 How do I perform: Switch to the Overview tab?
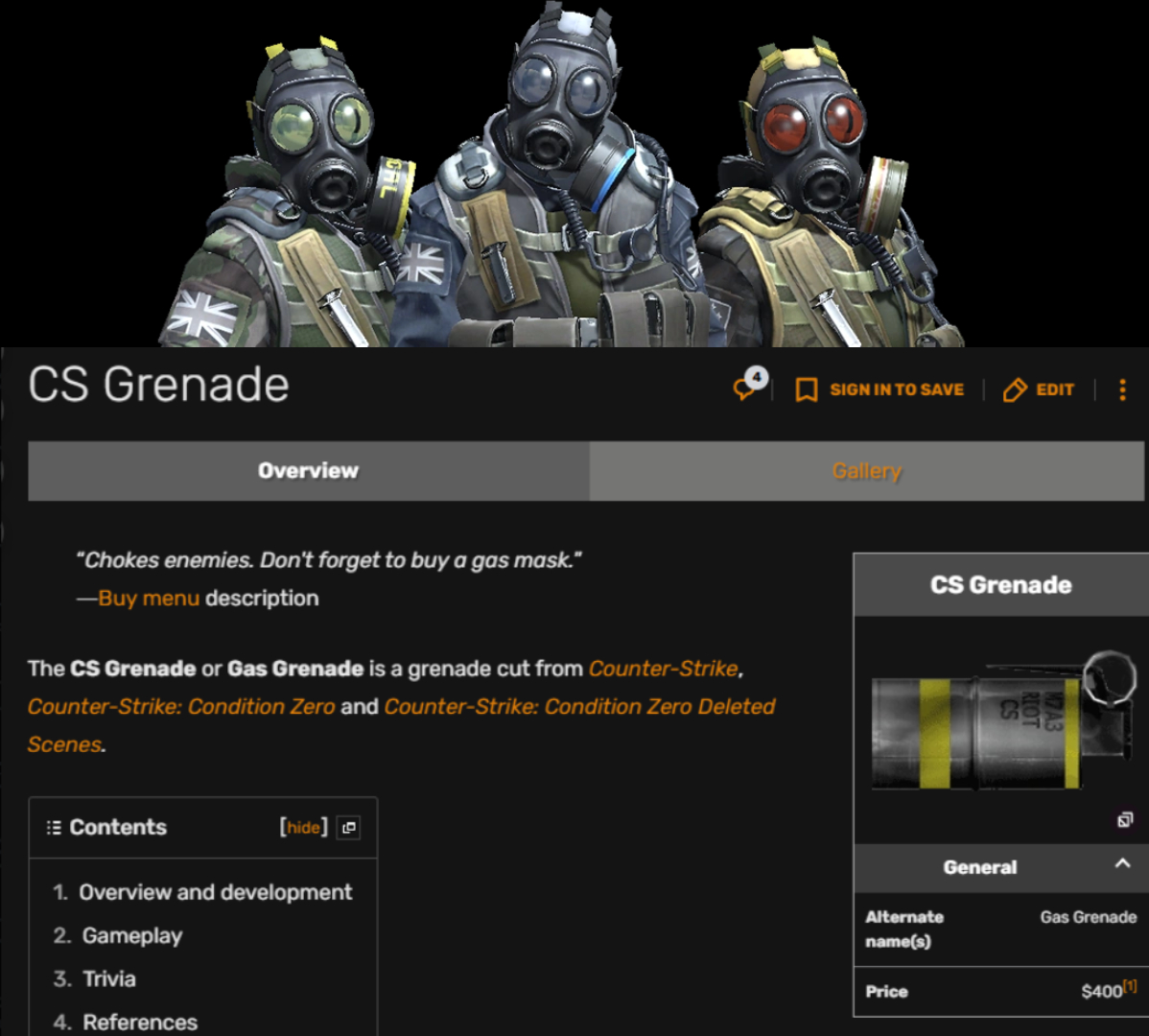click(x=309, y=471)
